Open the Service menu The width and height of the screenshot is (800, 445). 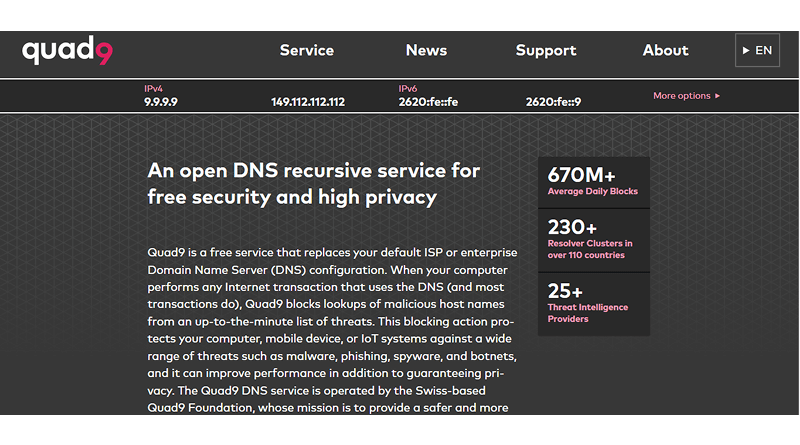[x=306, y=50]
